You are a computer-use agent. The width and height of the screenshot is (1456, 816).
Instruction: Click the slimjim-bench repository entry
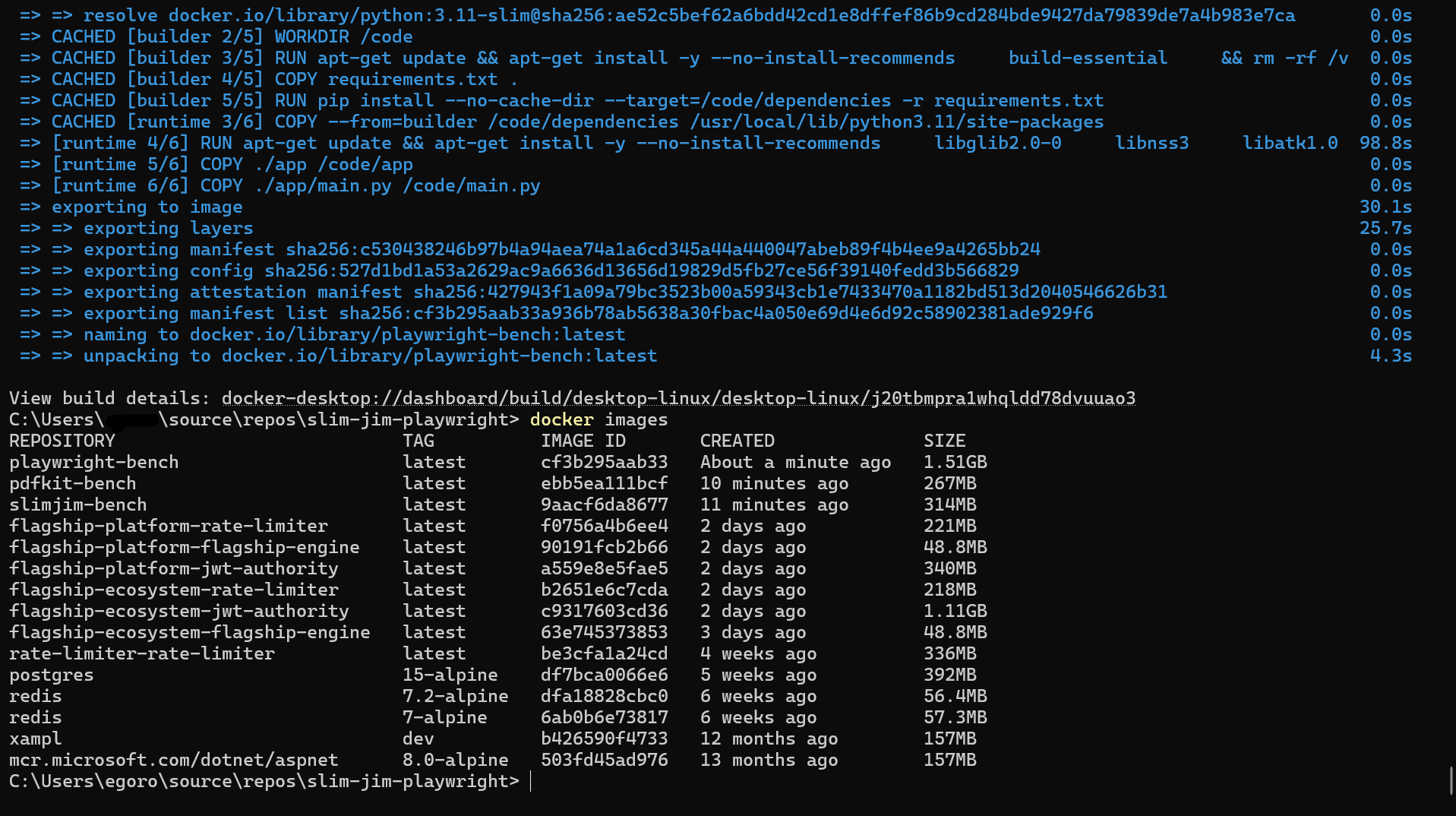pos(78,504)
